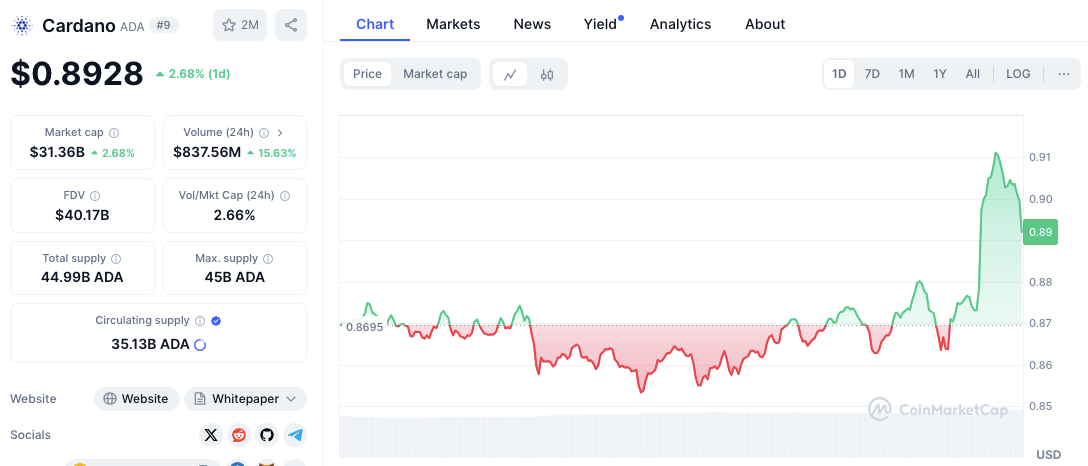Switch to candlestick chart view
This screenshot has width=1088, height=466.
click(x=547, y=74)
